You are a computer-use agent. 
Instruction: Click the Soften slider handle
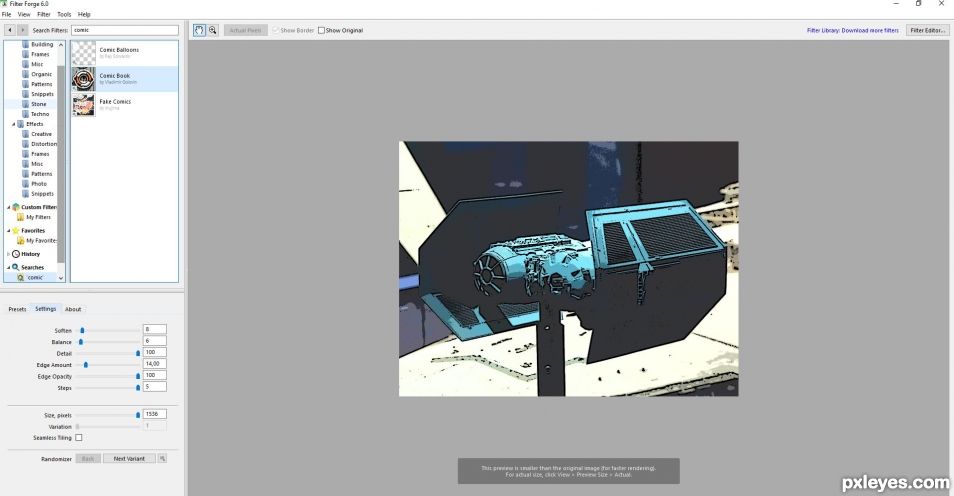pos(82,330)
